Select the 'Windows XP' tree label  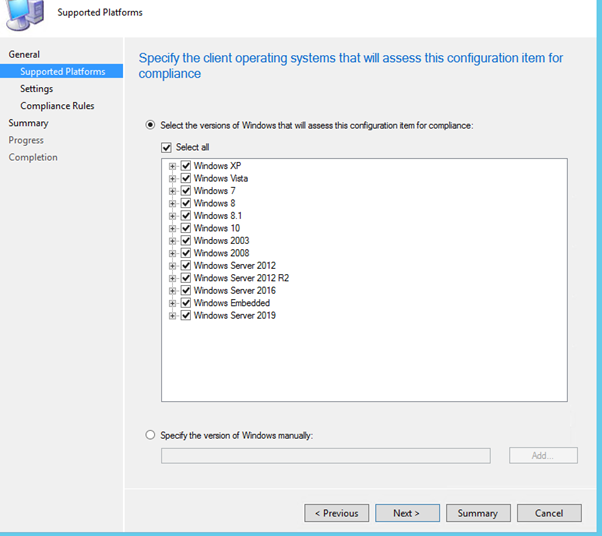tap(217, 166)
